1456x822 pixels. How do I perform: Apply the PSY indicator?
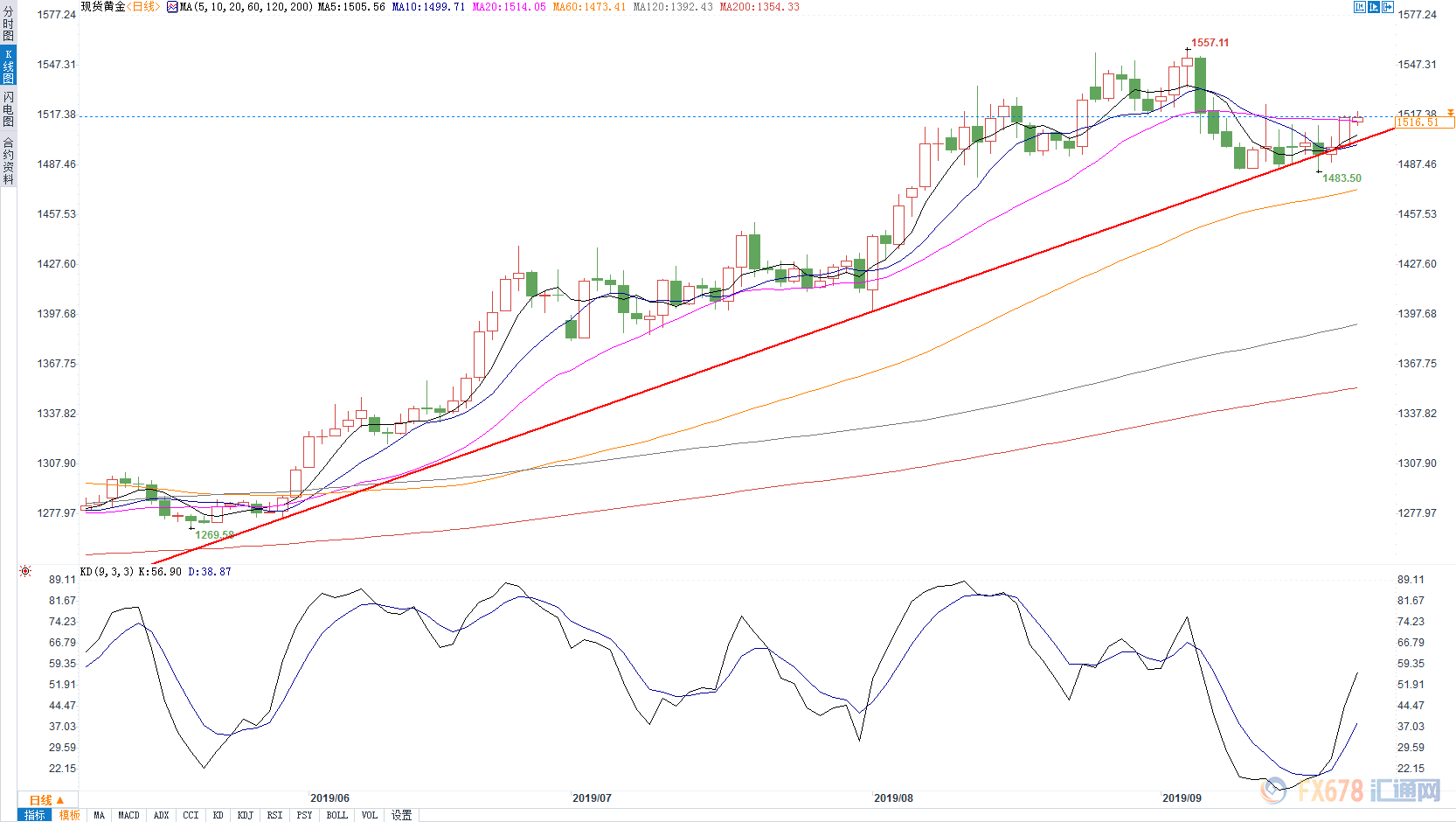pyautogui.click(x=305, y=815)
